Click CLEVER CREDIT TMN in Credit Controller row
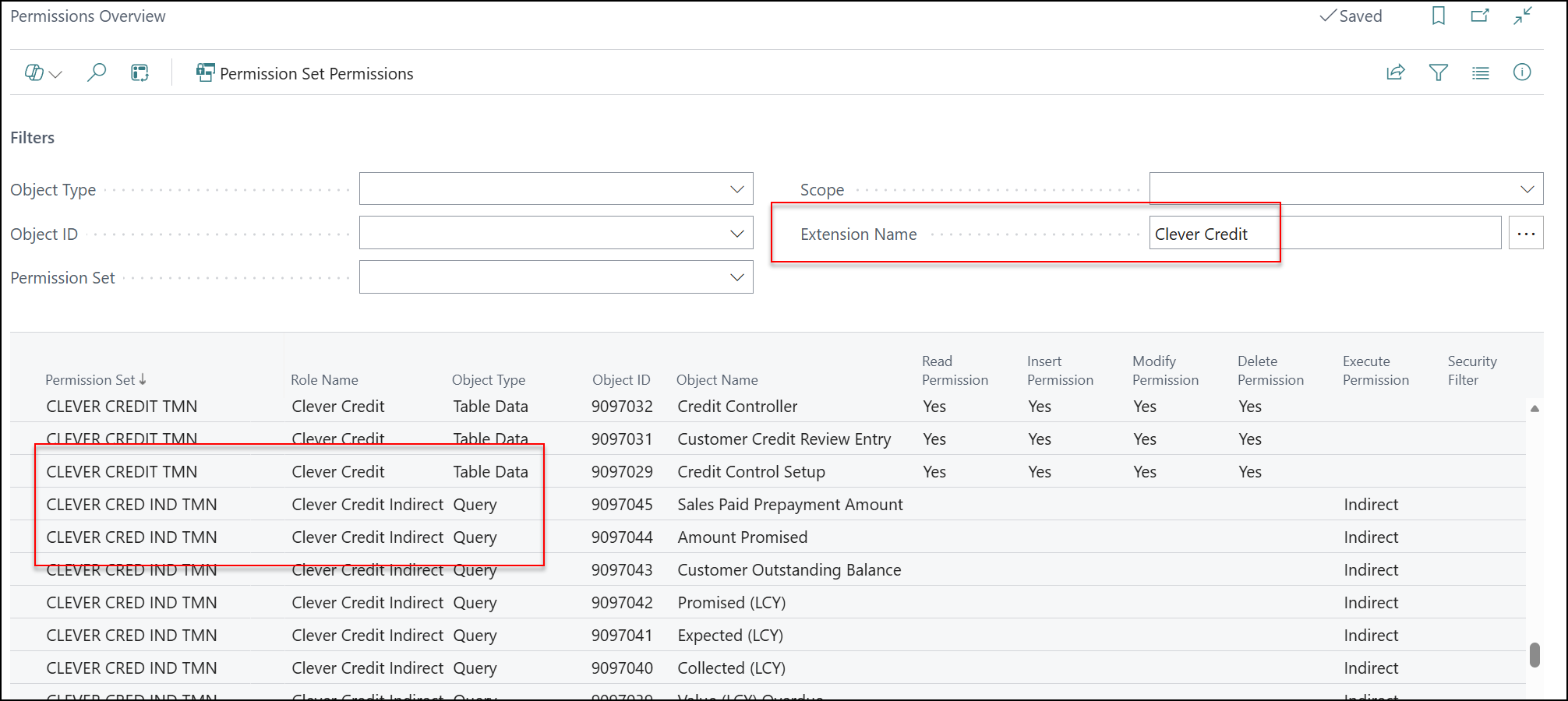Screen dimensions: 1568x701 (122, 406)
